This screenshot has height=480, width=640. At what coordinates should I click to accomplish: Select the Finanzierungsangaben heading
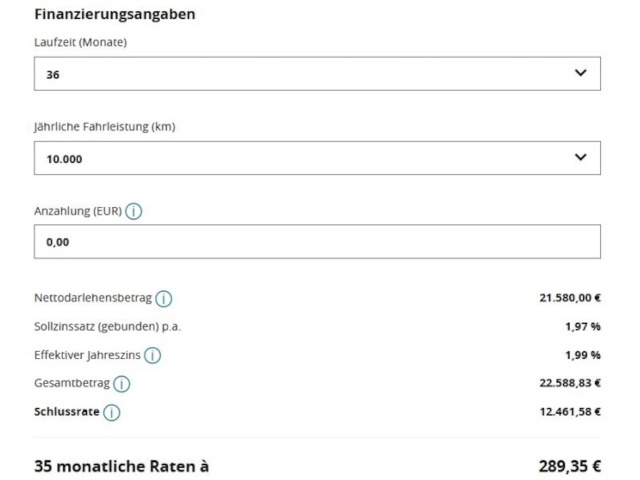pyautogui.click(x=115, y=14)
